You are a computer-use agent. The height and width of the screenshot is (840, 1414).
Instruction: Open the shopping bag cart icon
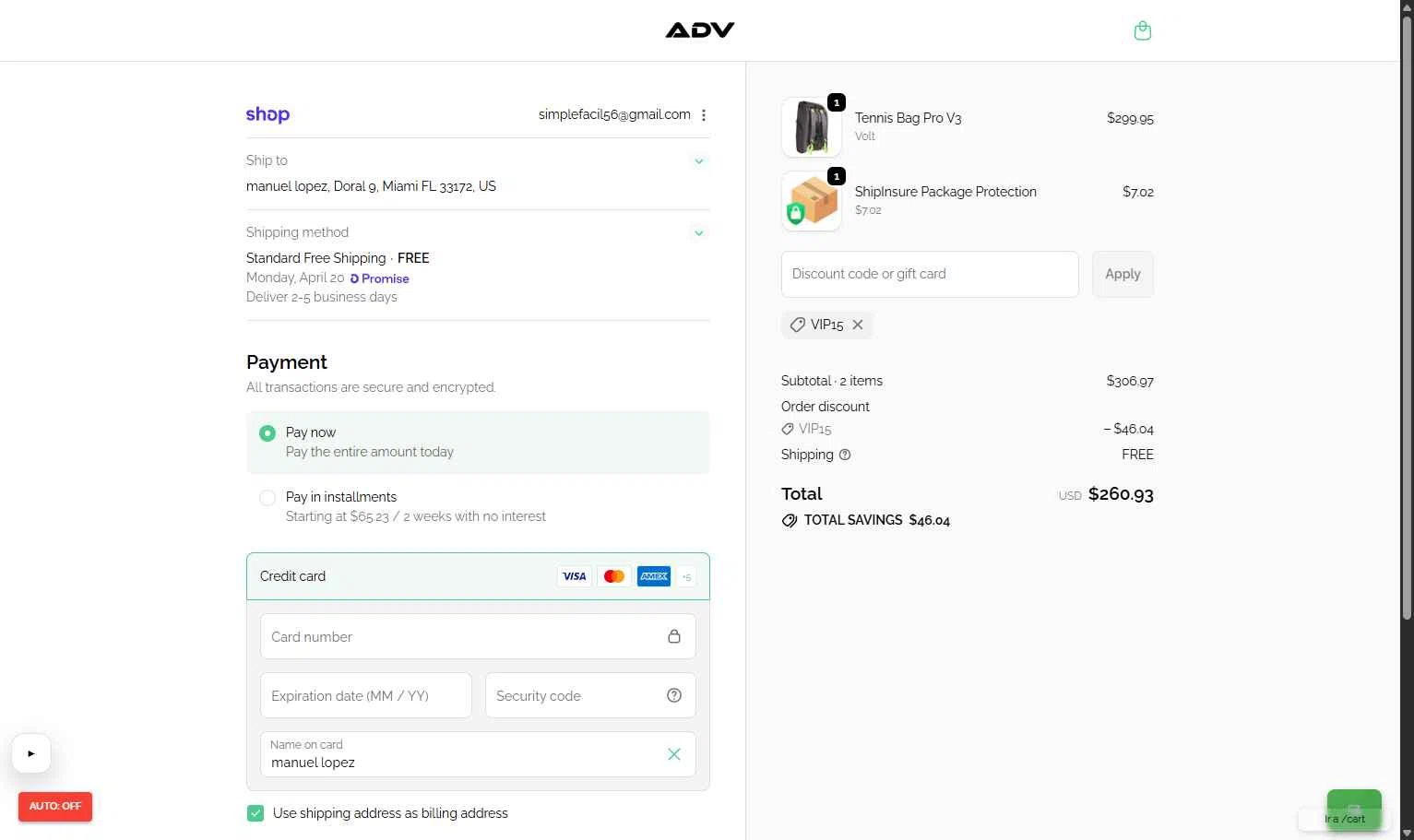1142,30
